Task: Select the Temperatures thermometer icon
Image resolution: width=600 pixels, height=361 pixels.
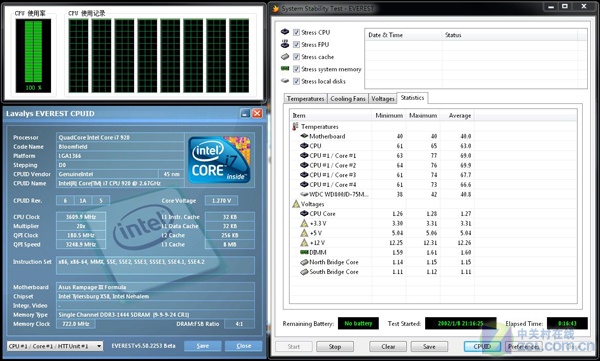Action: (295, 126)
